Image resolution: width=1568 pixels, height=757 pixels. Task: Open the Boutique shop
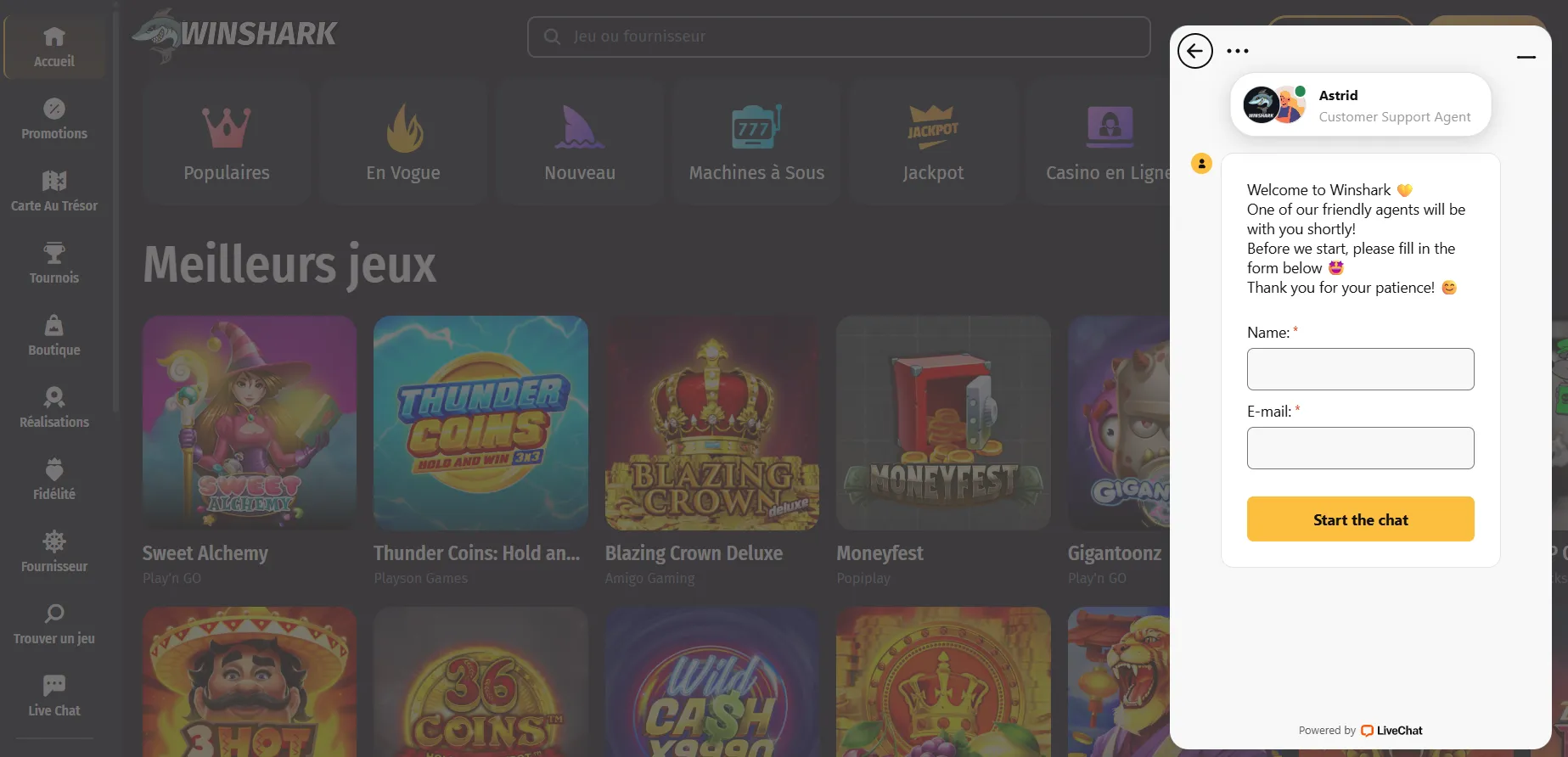tap(54, 336)
